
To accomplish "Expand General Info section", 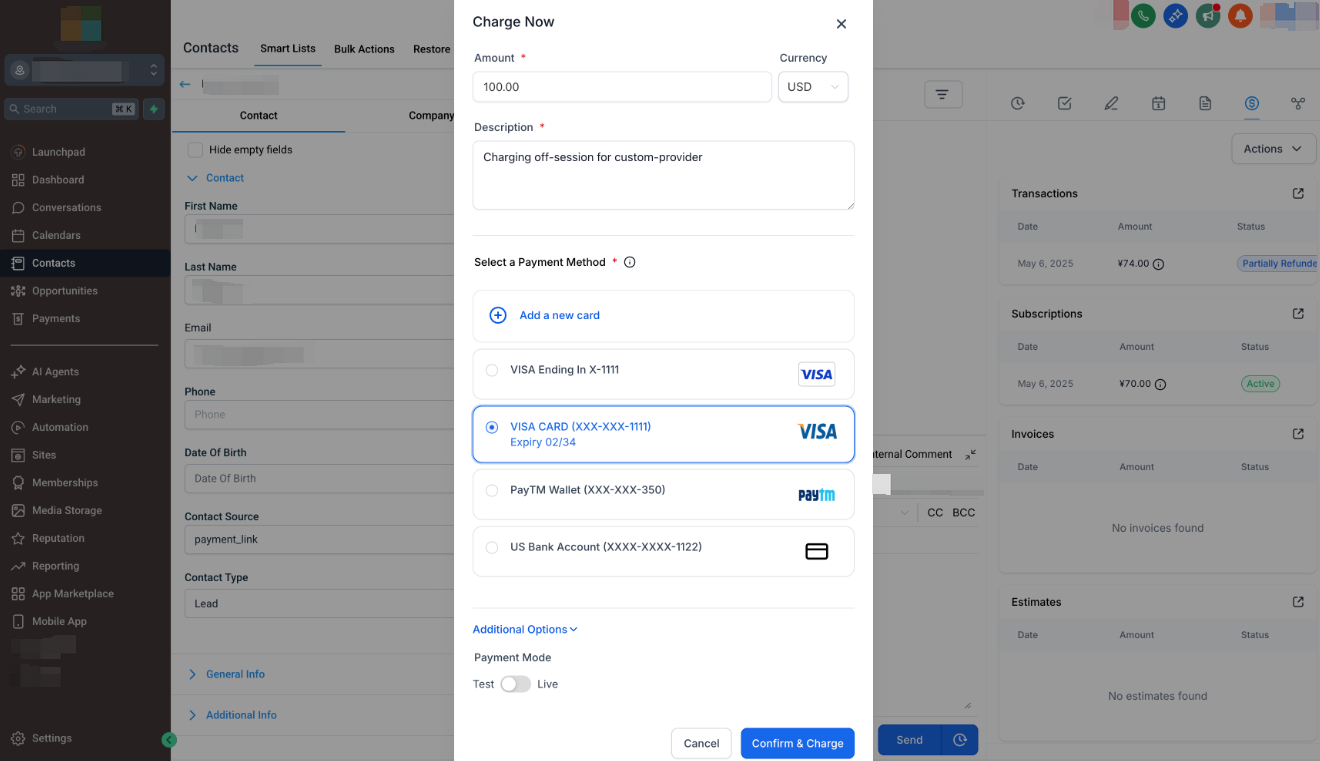I will tap(227, 674).
